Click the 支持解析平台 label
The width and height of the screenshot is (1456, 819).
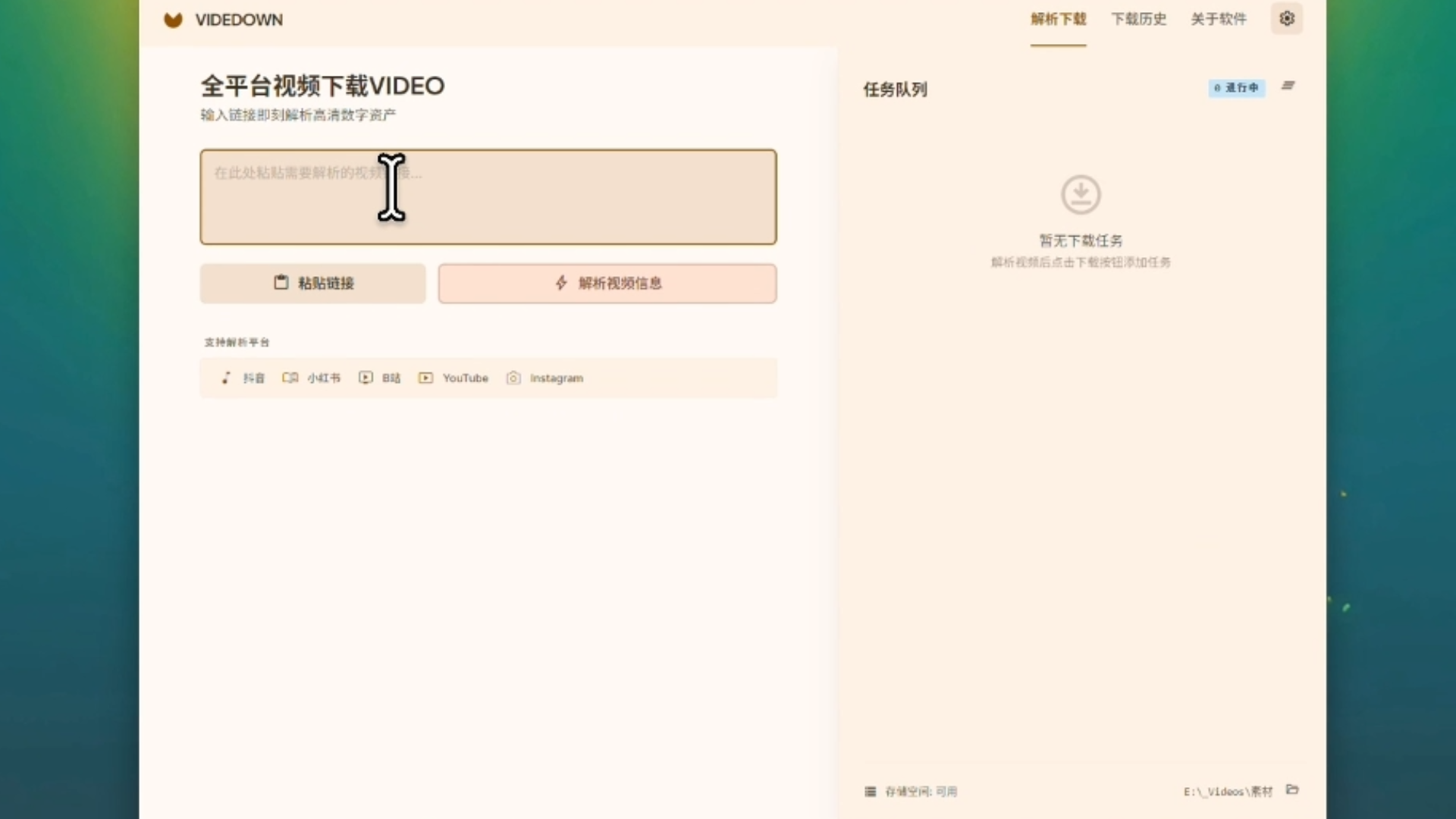(237, 342)
